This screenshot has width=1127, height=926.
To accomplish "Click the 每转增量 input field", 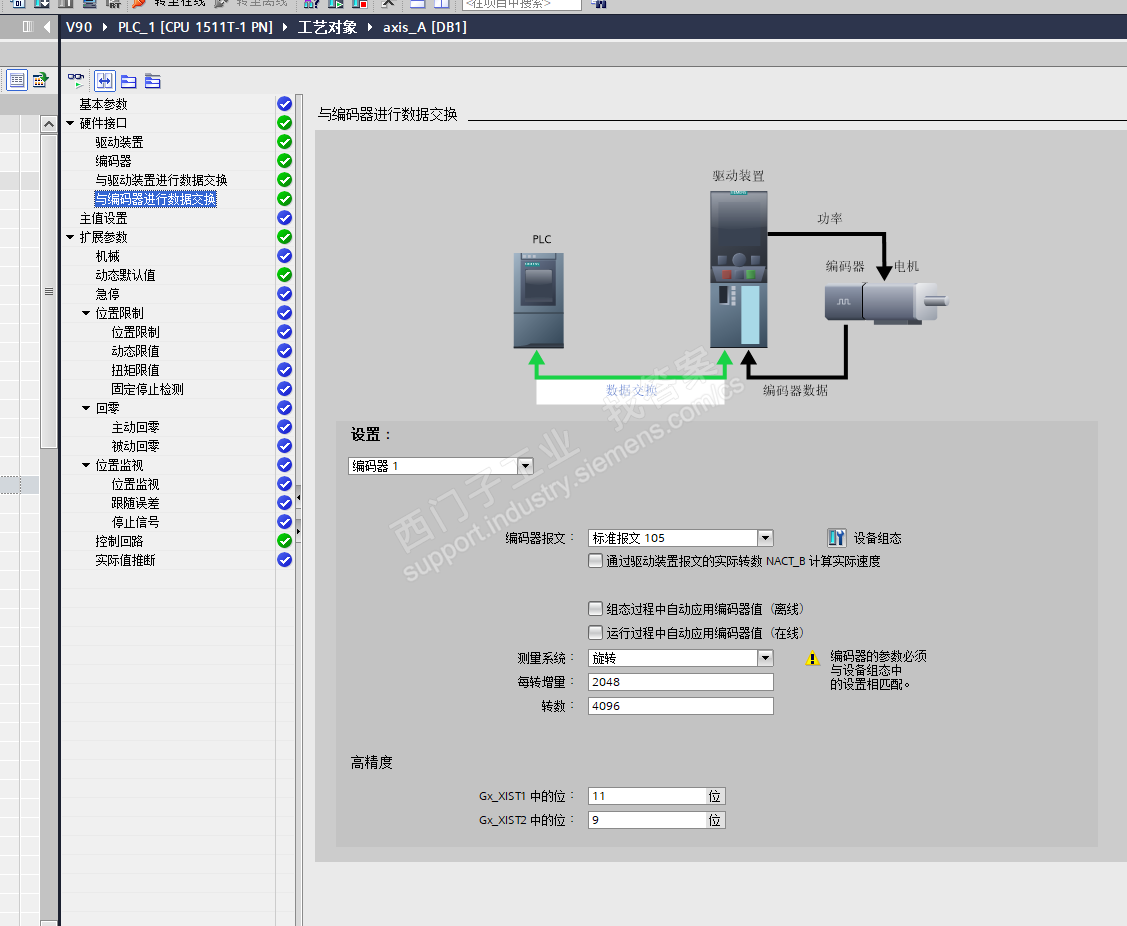I will pyautogui.click(x=681, y=682).
